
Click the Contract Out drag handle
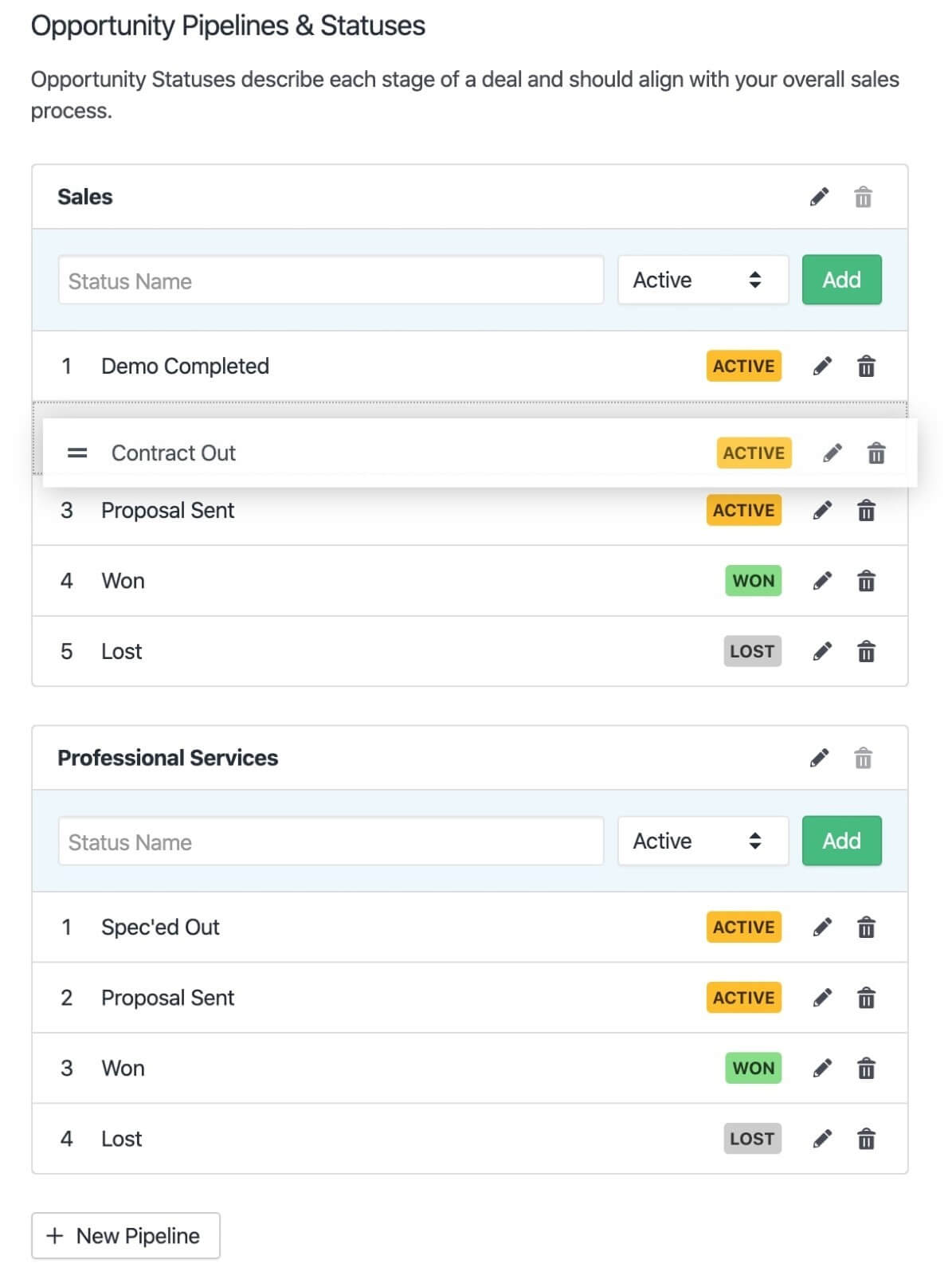pos(77,453)
